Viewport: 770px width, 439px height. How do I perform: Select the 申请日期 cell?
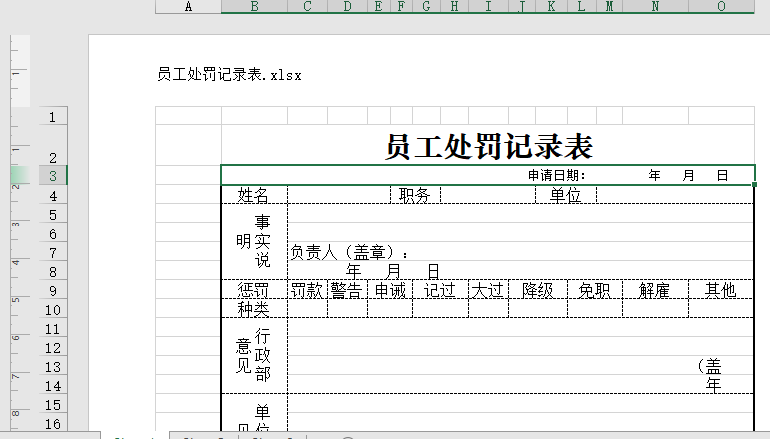[x=556, y=176]
